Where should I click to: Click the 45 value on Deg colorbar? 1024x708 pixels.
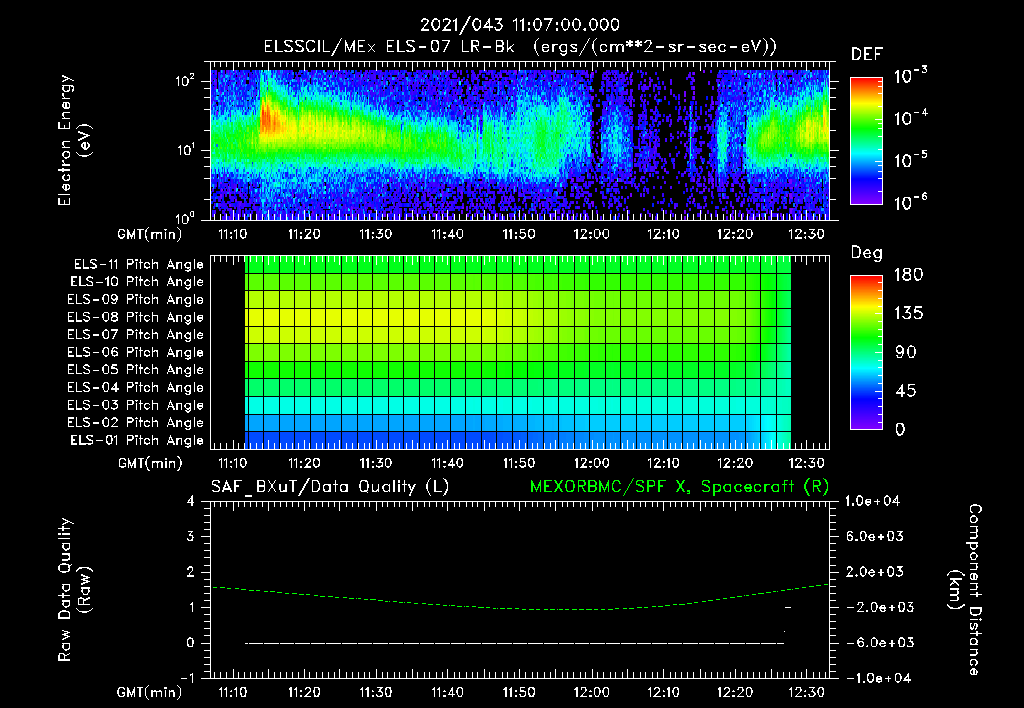tap(905, 391)
